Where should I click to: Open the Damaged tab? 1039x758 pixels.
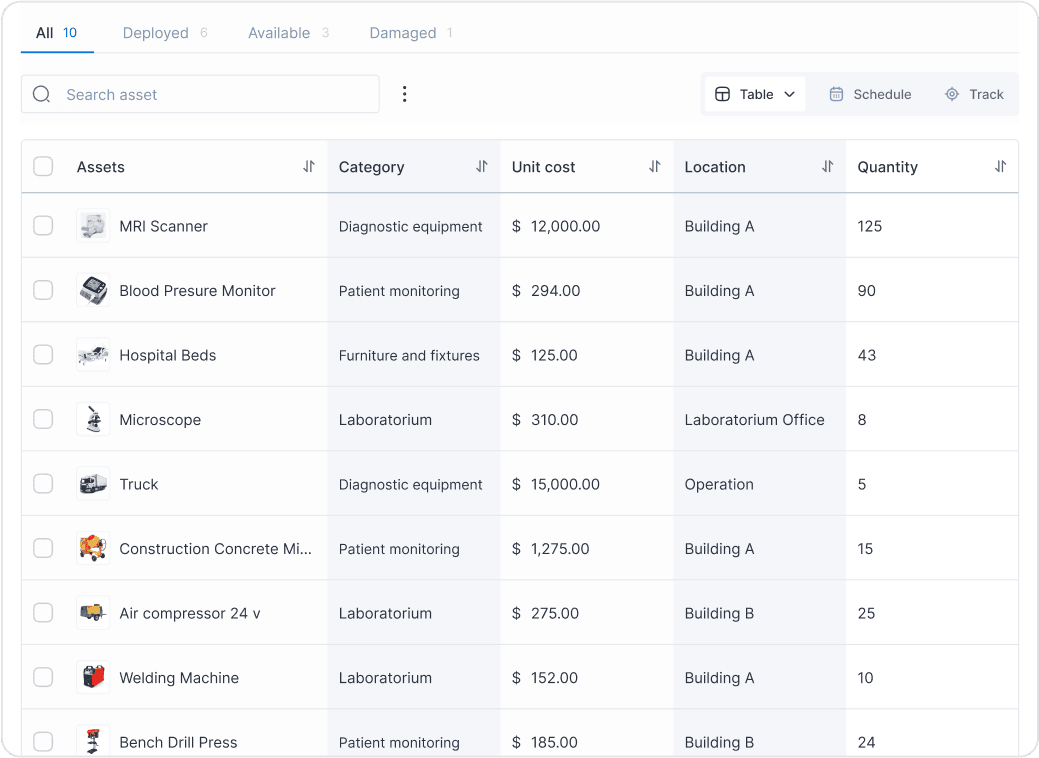click(402, 32)
